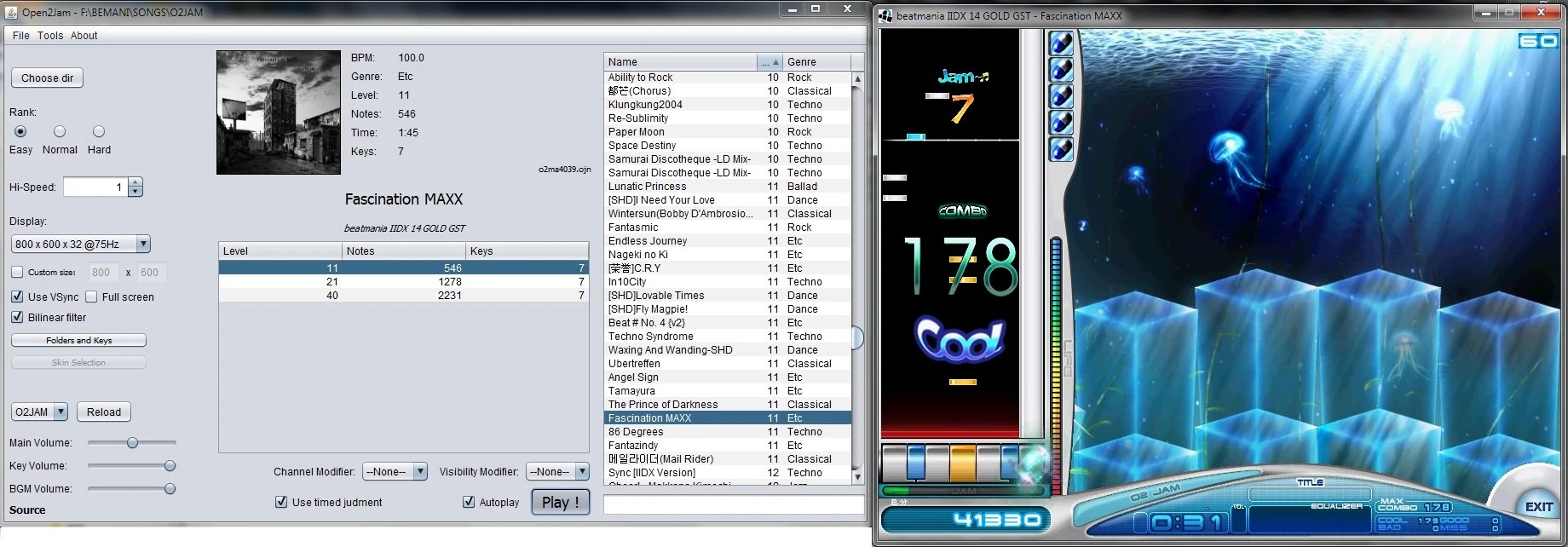Open the File menu
The image size is (1568, 547).
tap(20, 36)
